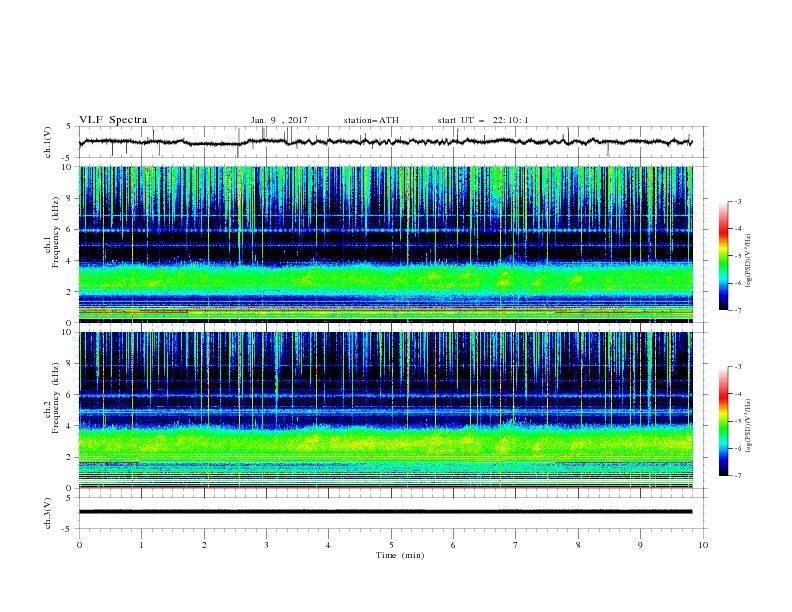
Task: Click the "Time (min)" axis title
Action: [x=400, y=555]
